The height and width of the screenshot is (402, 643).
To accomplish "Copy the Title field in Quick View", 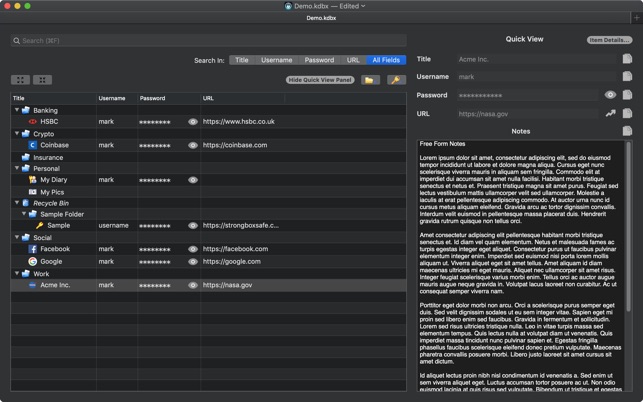I will click(x=627, y=59).
